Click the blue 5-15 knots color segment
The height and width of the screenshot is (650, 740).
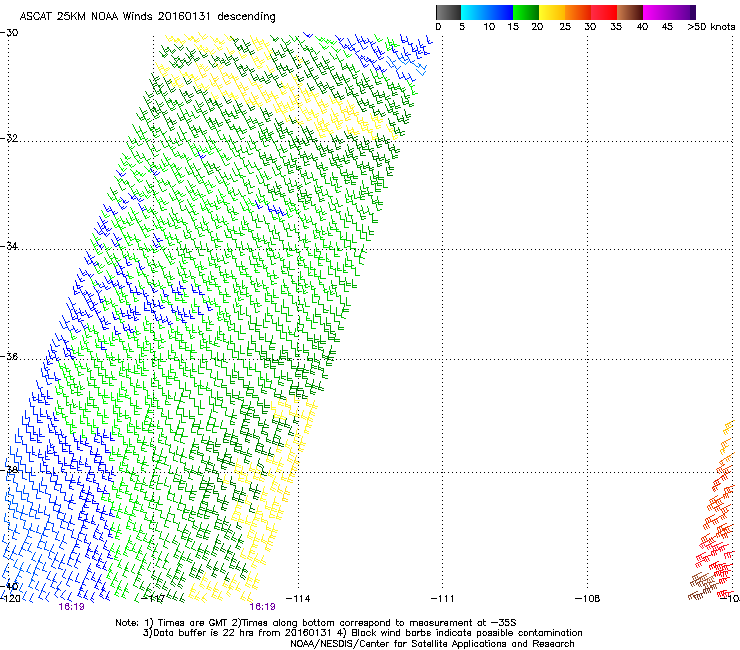[x=487, y=12]
